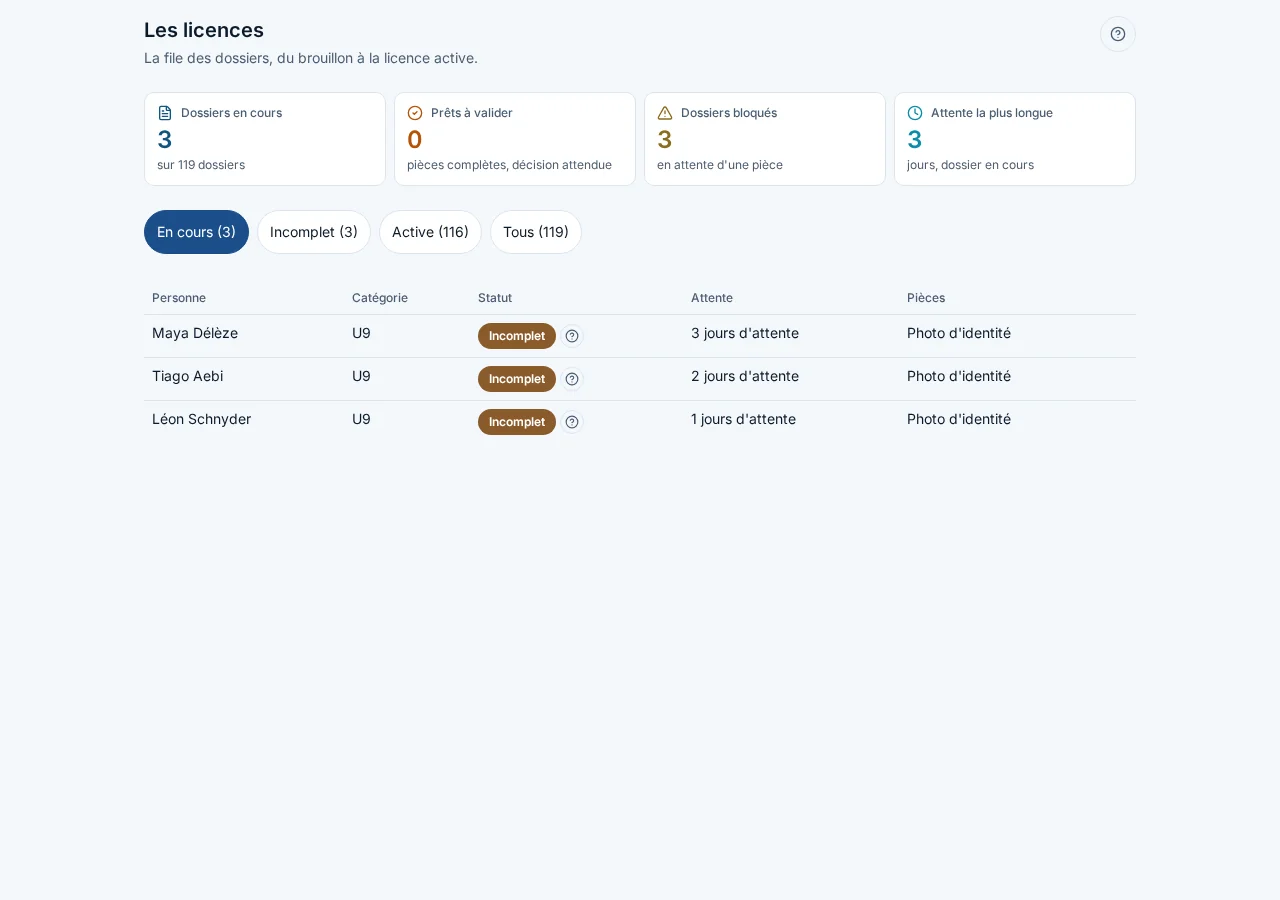Switch to the Incomplet (3) filter

pyautogui.click(x=314, y=232)
